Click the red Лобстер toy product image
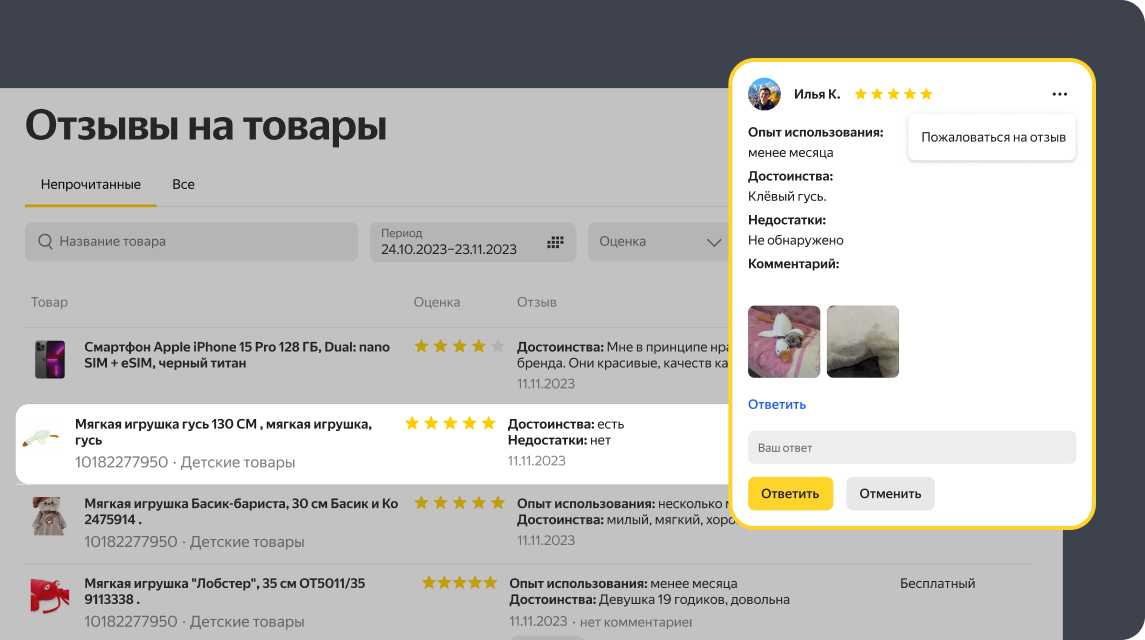Screen dimensions: 1145x640 [50, 595]
